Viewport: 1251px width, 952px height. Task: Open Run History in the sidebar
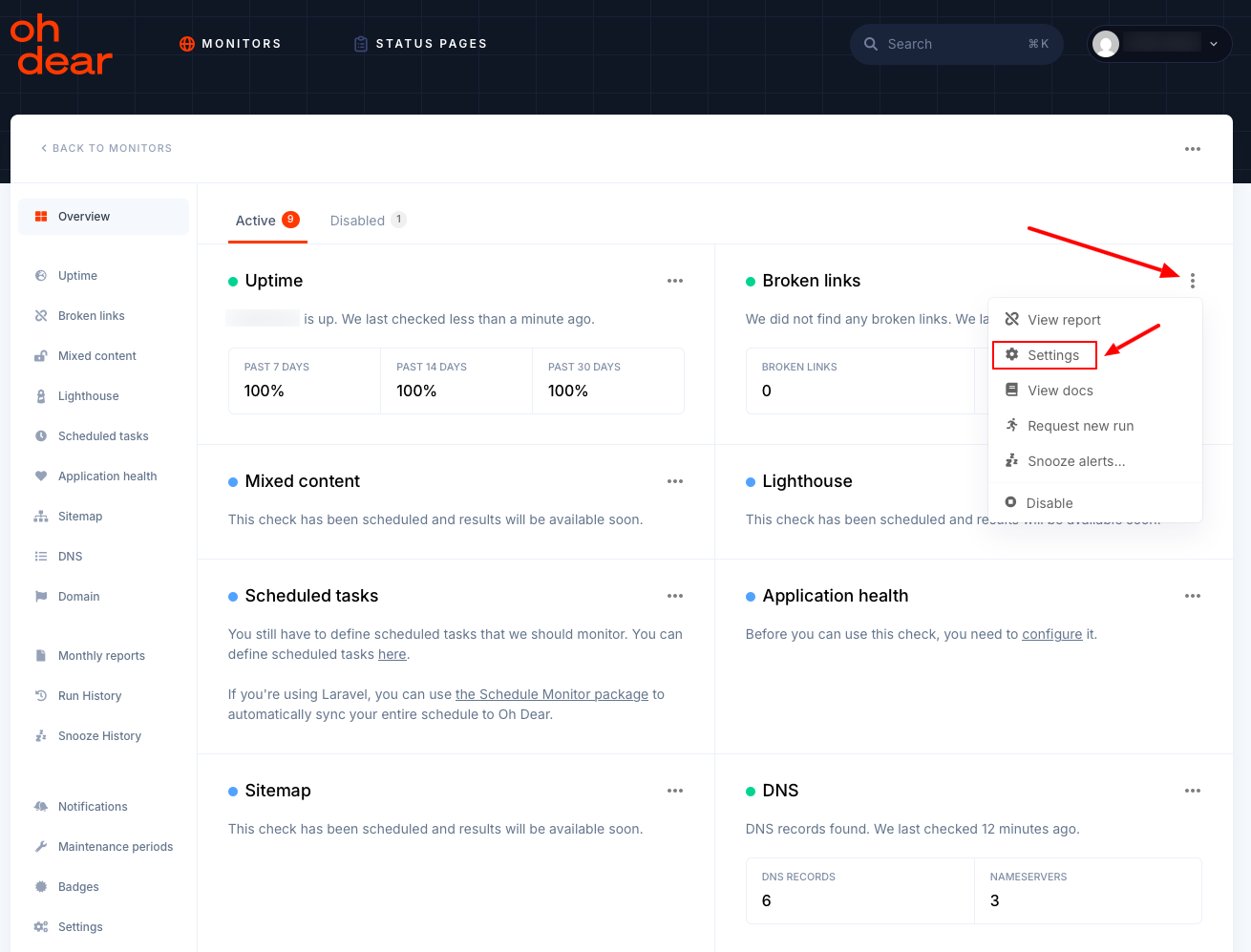[90, 696]
